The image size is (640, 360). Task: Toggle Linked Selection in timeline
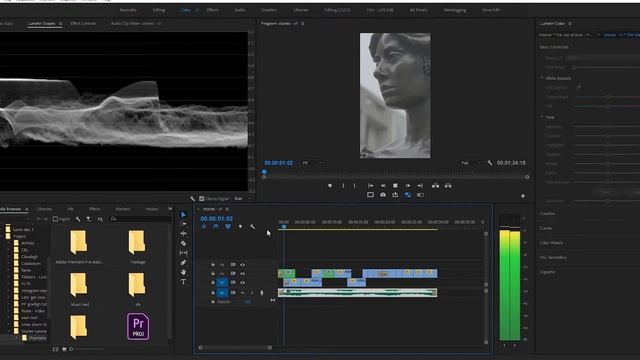point(228,227)
